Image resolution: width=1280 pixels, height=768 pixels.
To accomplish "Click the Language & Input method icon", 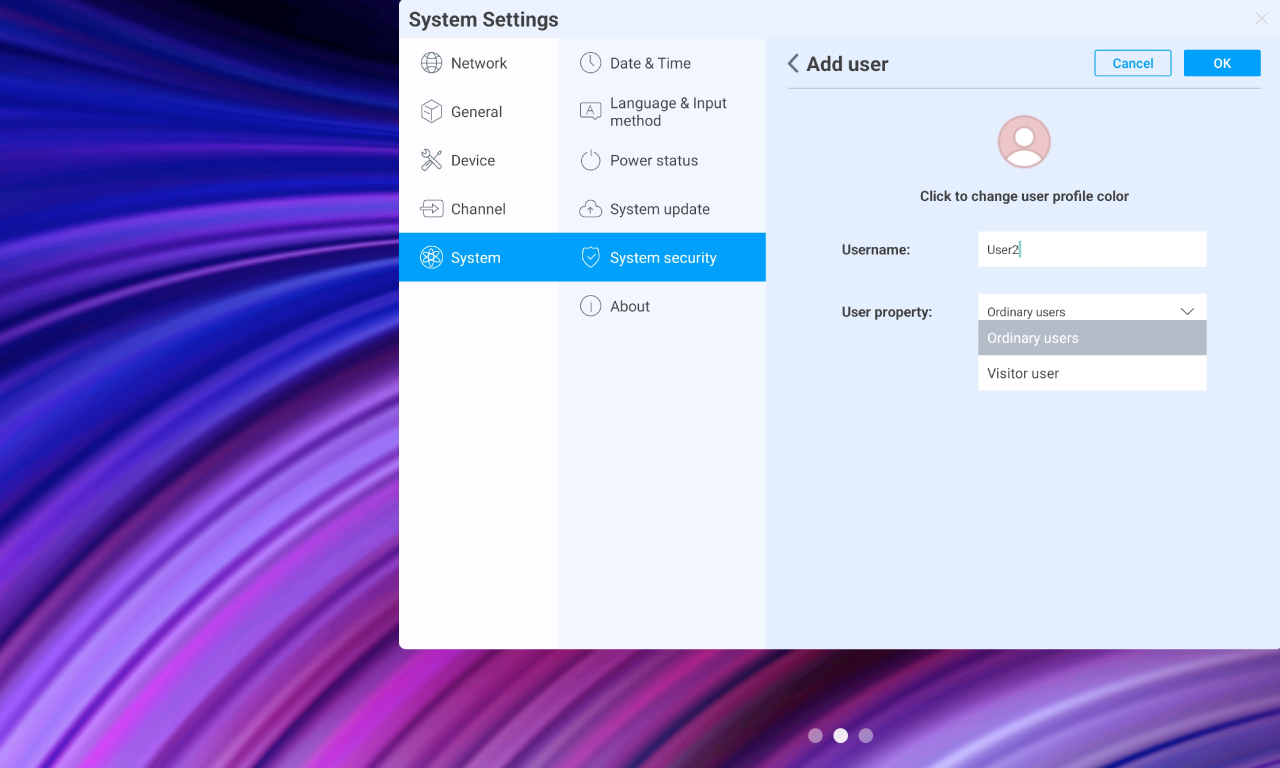I will (x=589, y=111).
